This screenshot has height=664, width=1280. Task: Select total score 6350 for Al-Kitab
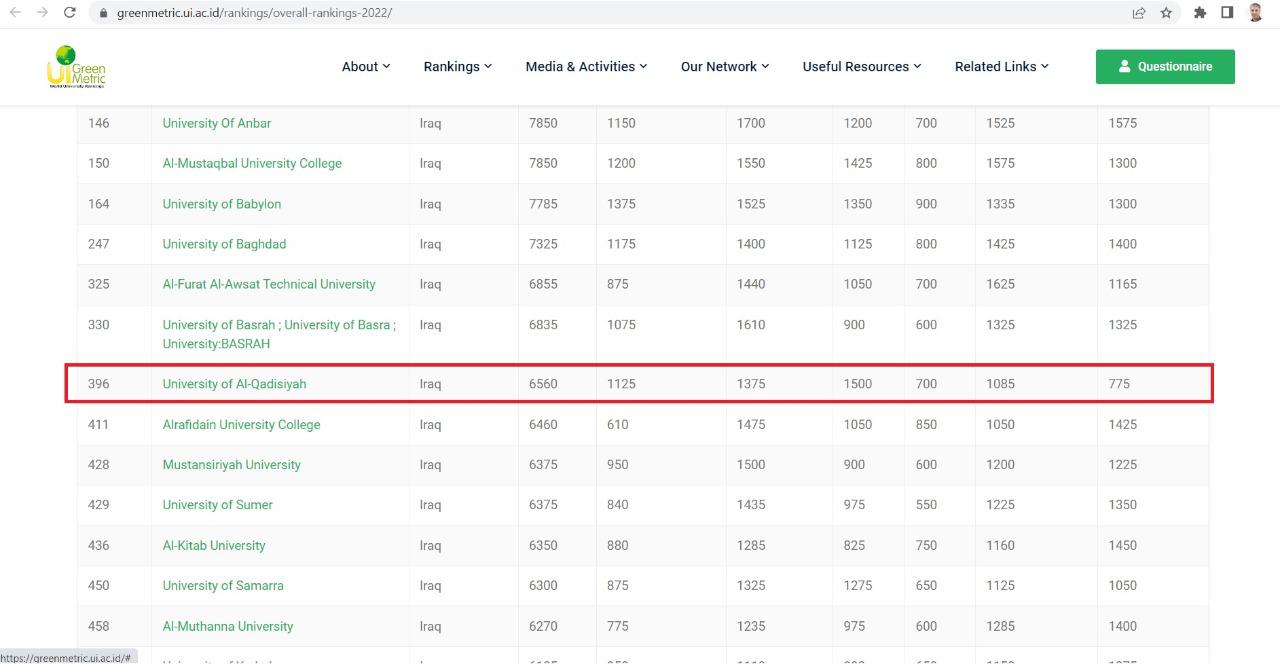tap(543, 545)
